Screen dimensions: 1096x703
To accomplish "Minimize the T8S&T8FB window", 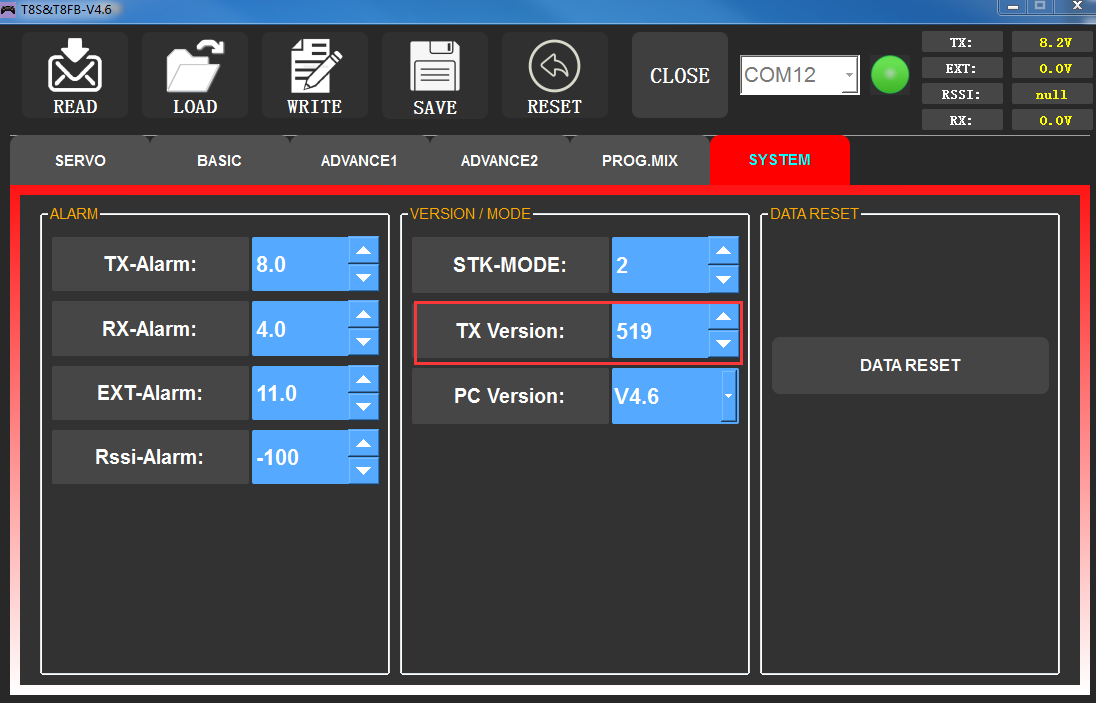I will click(1012, 6).
